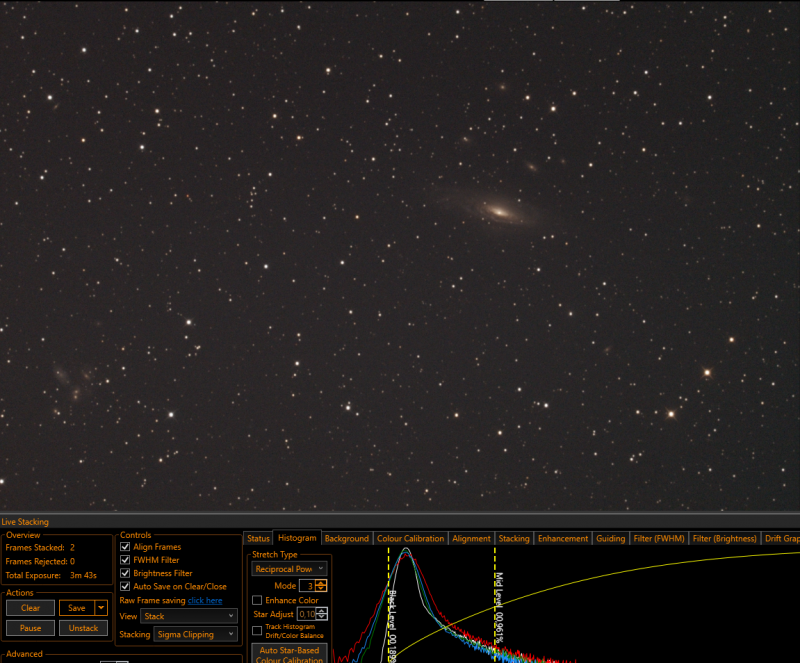Screen dimensions: 800x663
Task: Increase Star Adjust with the up arrow
Action: coord(322,611)
